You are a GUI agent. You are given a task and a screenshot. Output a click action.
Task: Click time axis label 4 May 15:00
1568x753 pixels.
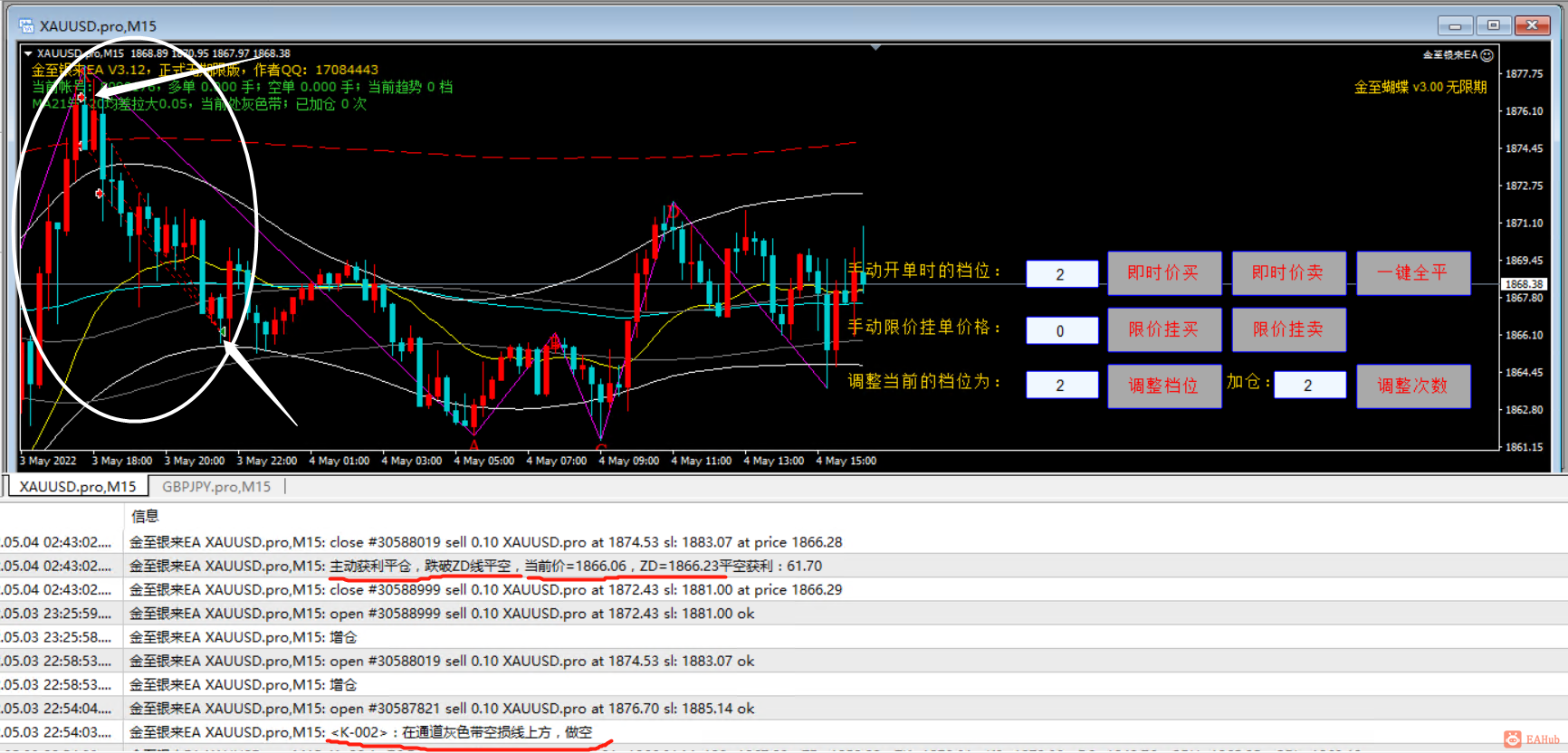coord(846,461)
